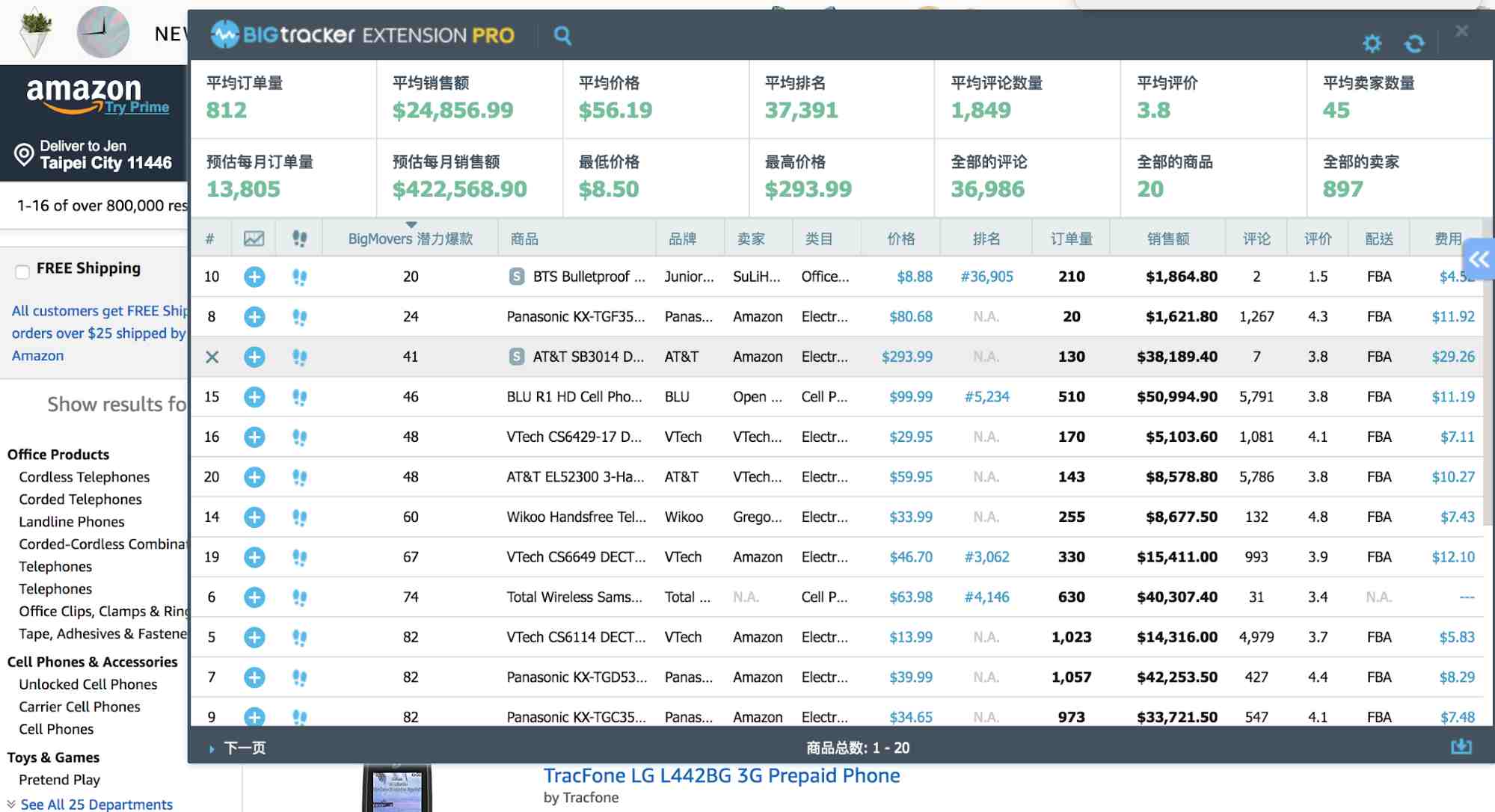Click the refresh data icon

(x=1414, y=44)
